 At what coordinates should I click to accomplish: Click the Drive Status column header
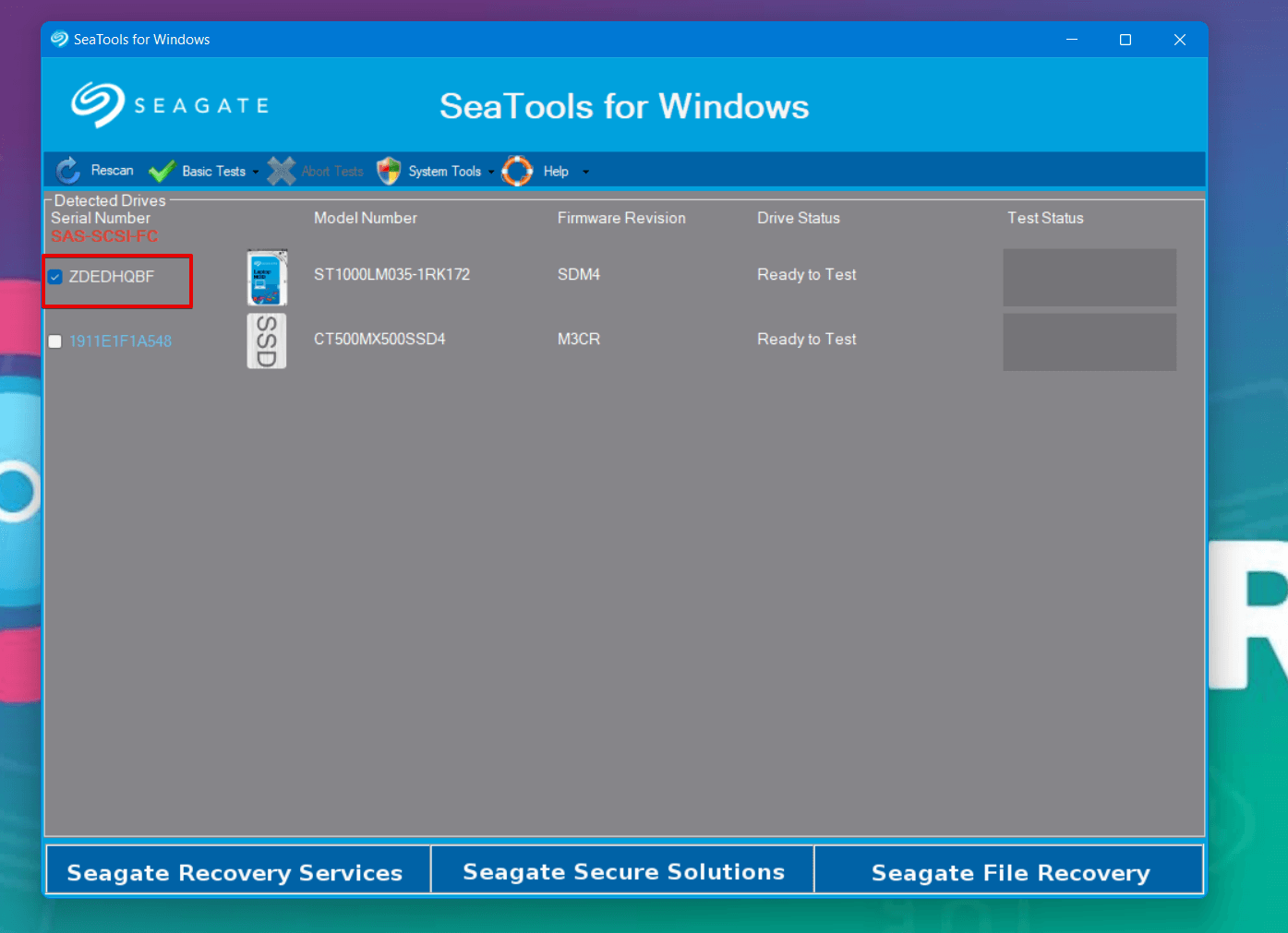[799, 219]
